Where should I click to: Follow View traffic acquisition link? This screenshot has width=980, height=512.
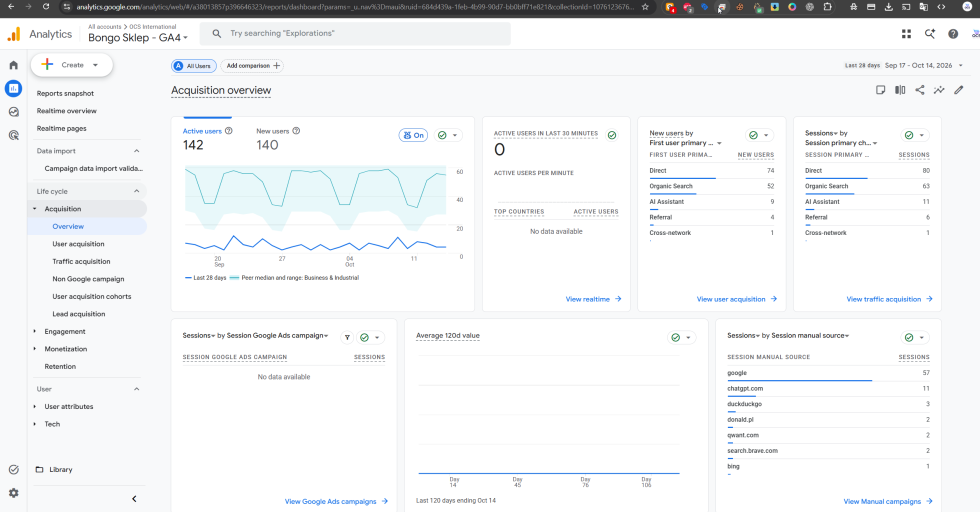coord(889,299)
